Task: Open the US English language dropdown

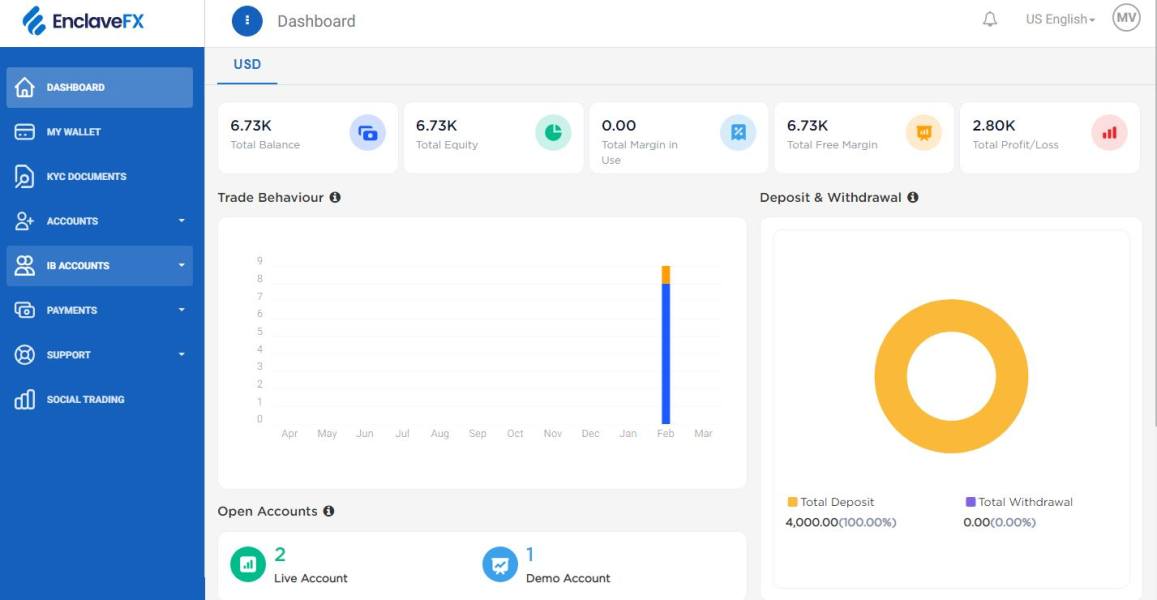Action: point(1060,20)
